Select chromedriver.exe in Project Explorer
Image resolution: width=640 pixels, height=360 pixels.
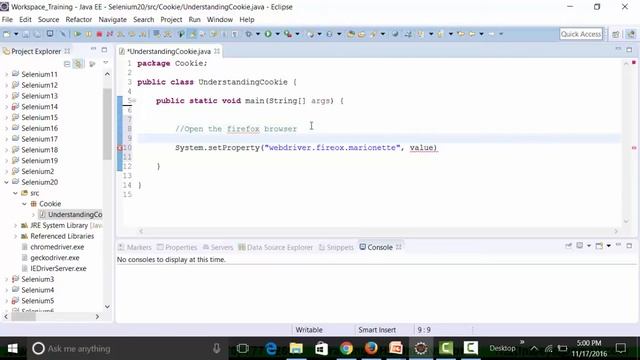coord(57,247)
